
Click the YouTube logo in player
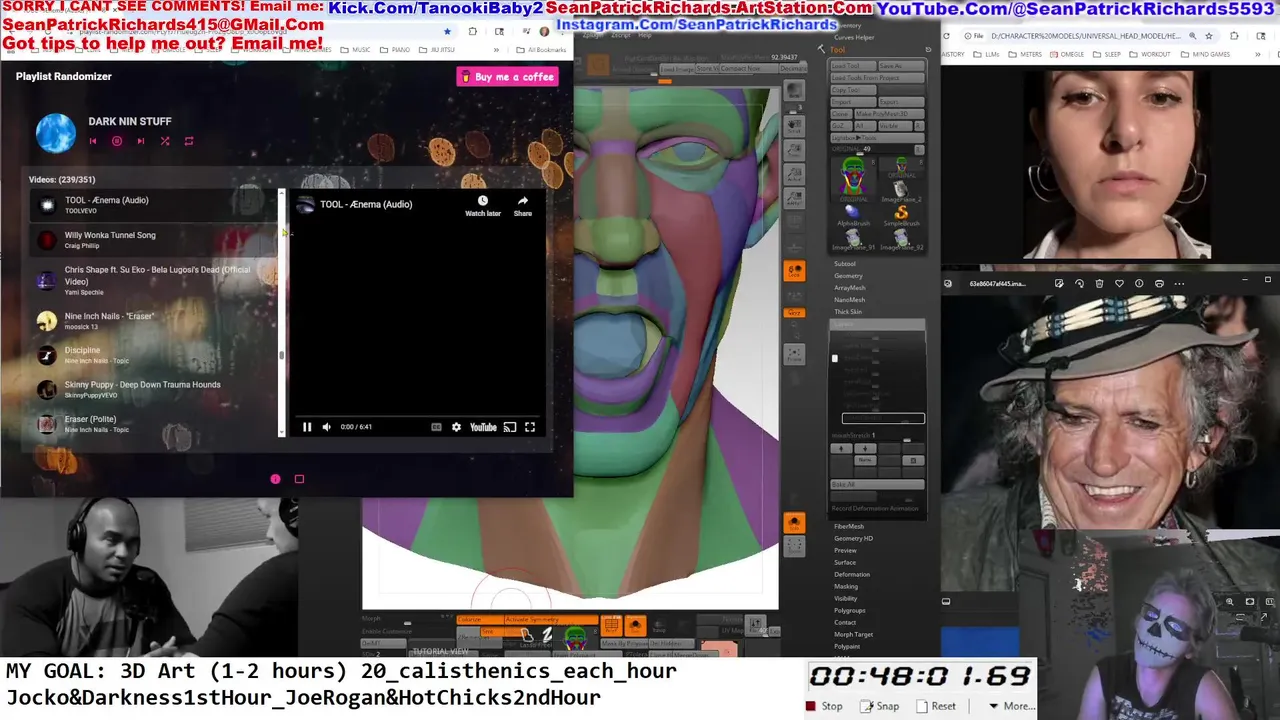(483, 427)
